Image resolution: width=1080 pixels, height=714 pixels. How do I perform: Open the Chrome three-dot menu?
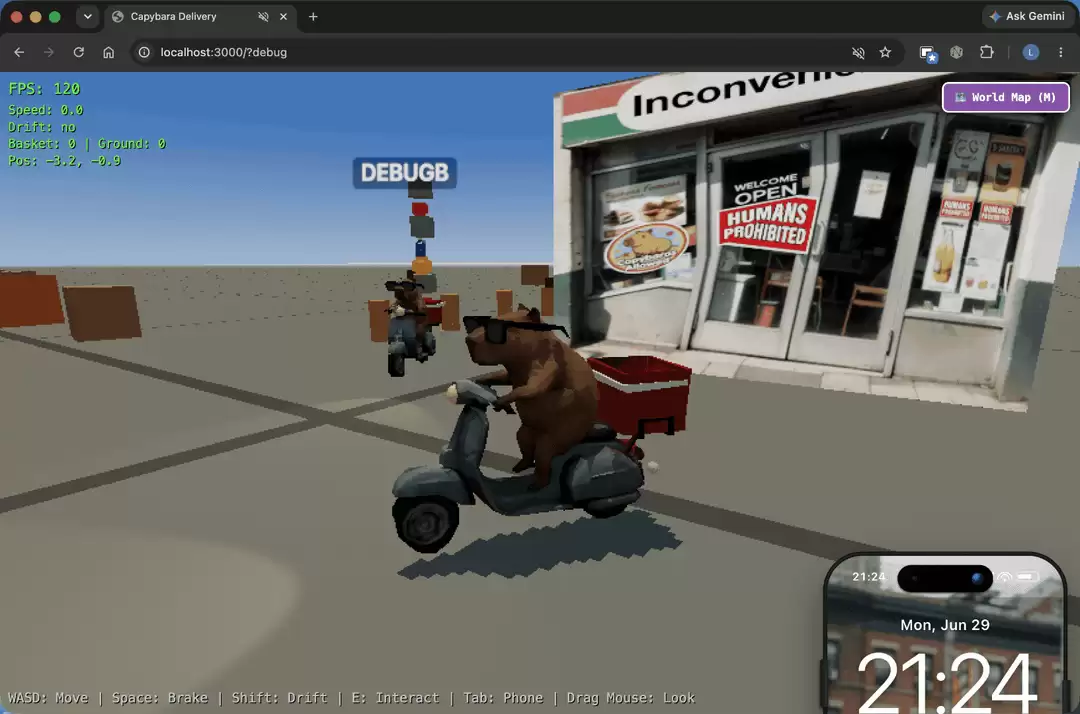tap(1060, 52)
